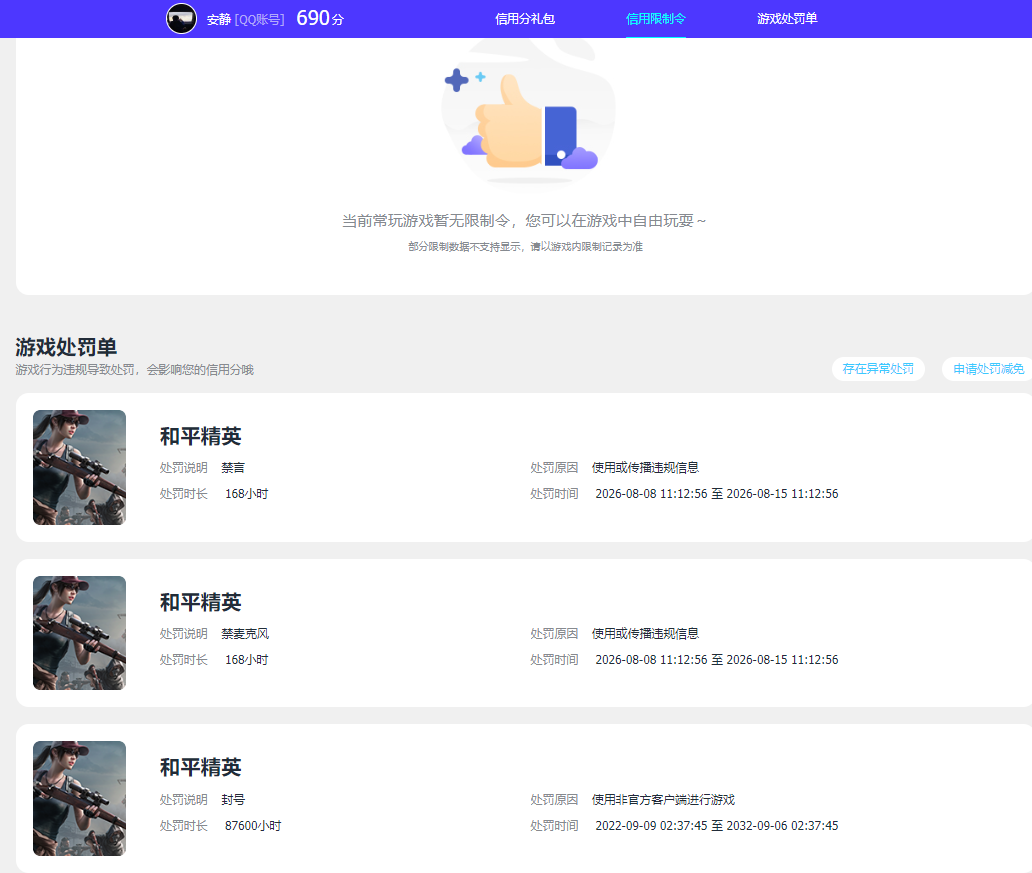
Task: Click 使用或传播违规信息 in the 禁麦克风 card
Action: [x=645, y=633]
